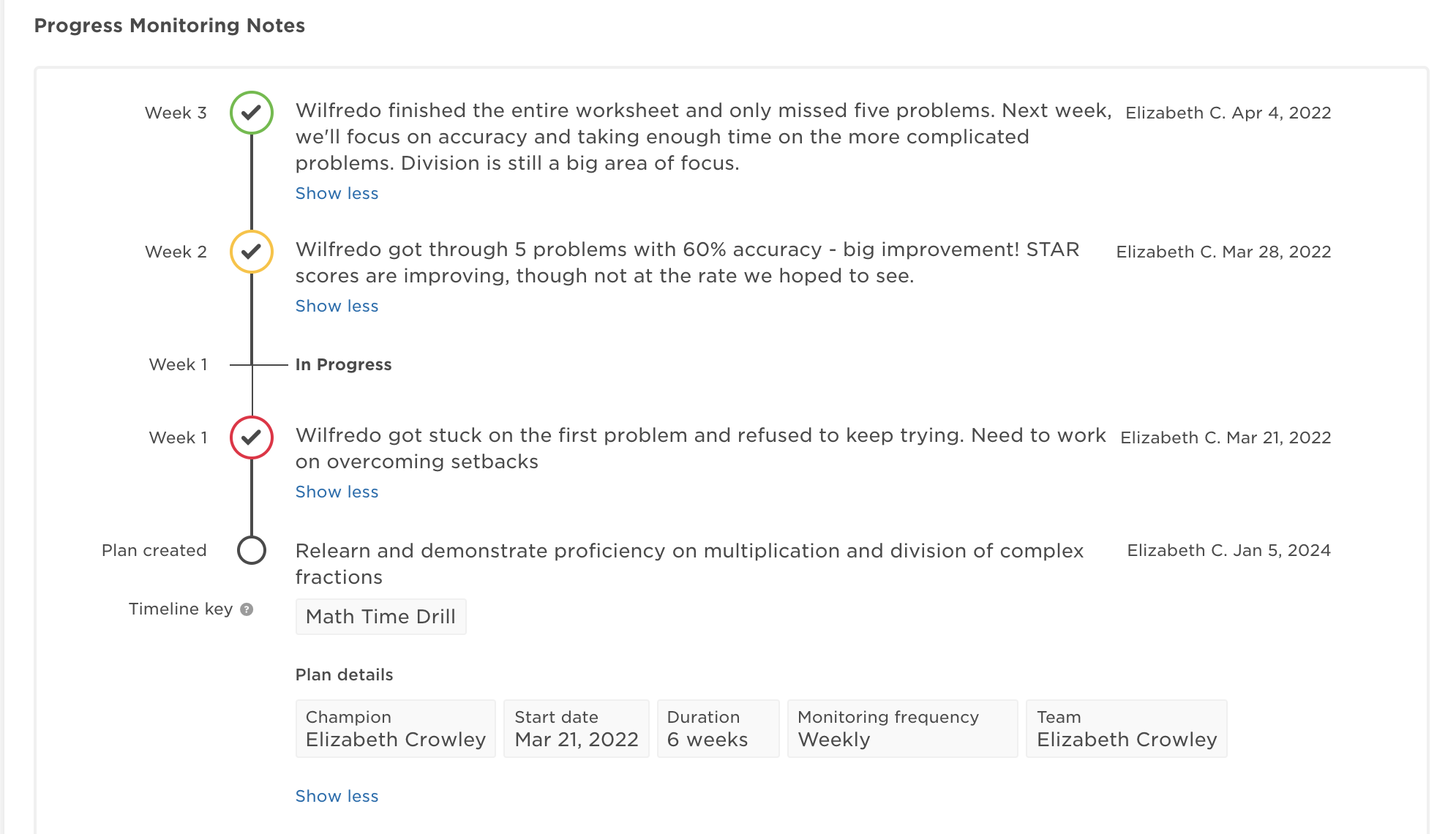Select the Monitoring frequency Weekly field

pos(901,729)
